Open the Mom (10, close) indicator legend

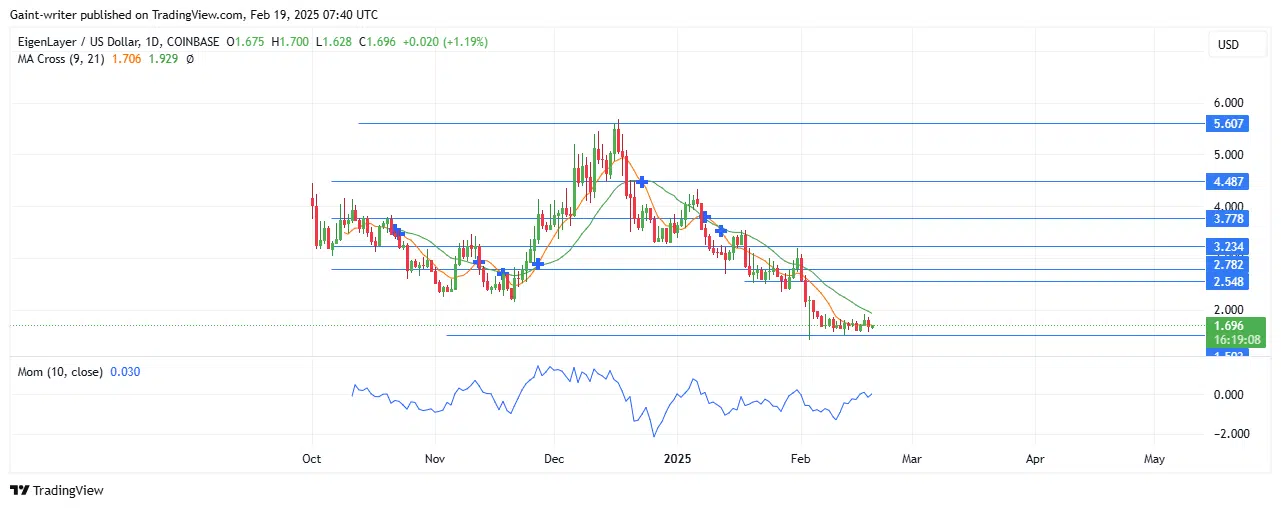click(x=61, y=372)
